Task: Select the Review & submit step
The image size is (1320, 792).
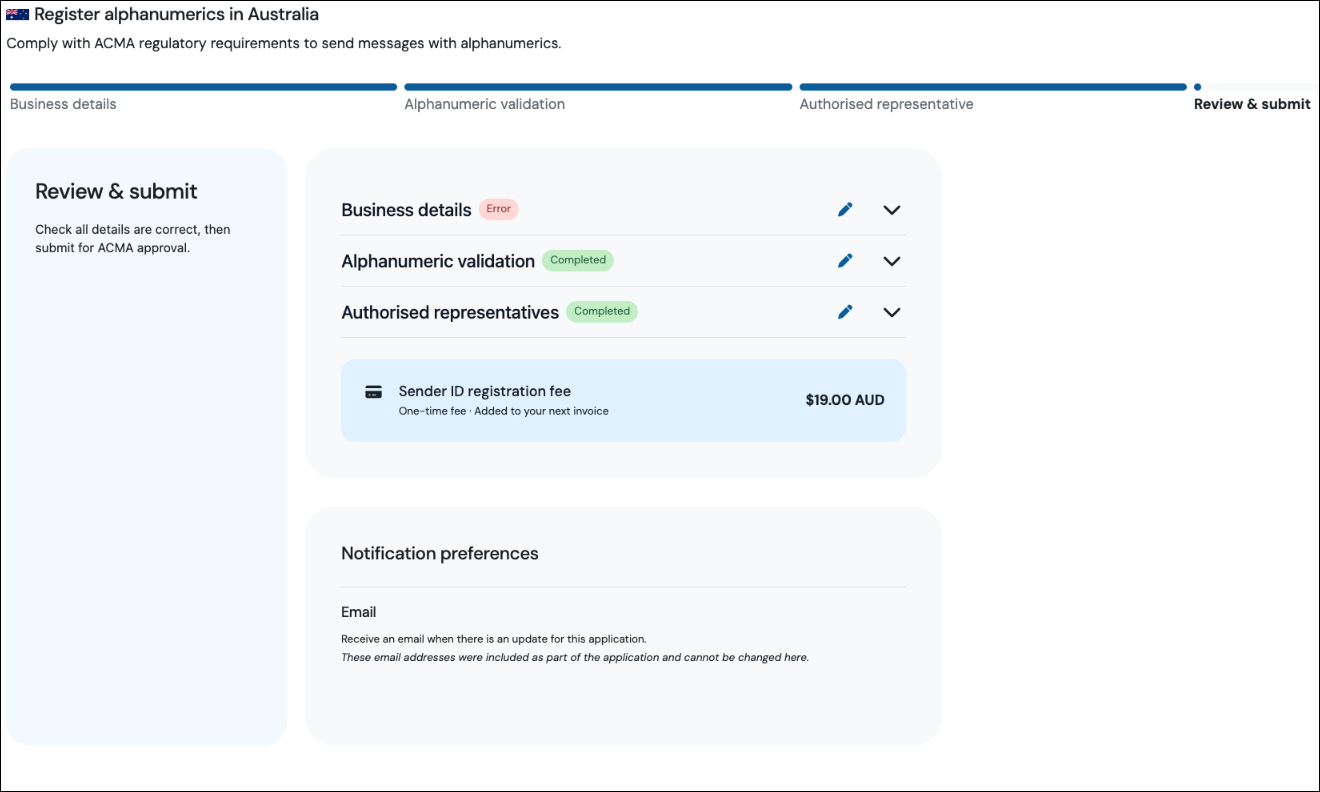Action: point(1252,104)
